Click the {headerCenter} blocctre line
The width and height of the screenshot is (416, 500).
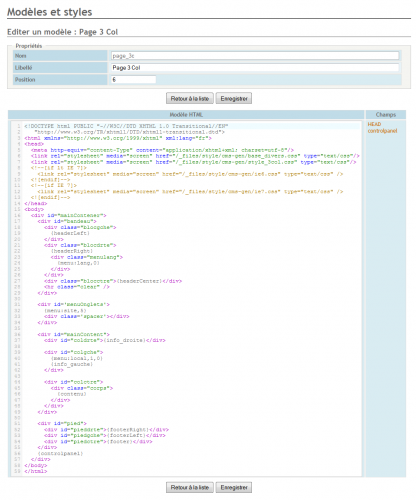[113, 281]
